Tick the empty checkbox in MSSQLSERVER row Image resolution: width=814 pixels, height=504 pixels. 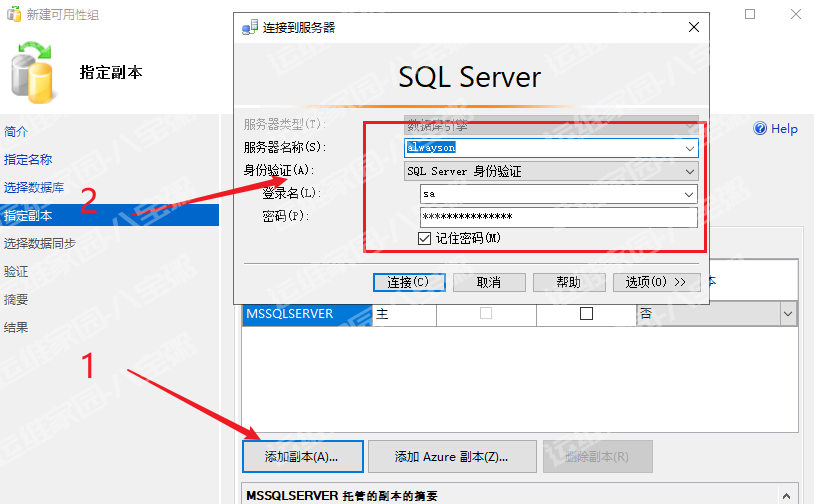(x=586, y=314)
